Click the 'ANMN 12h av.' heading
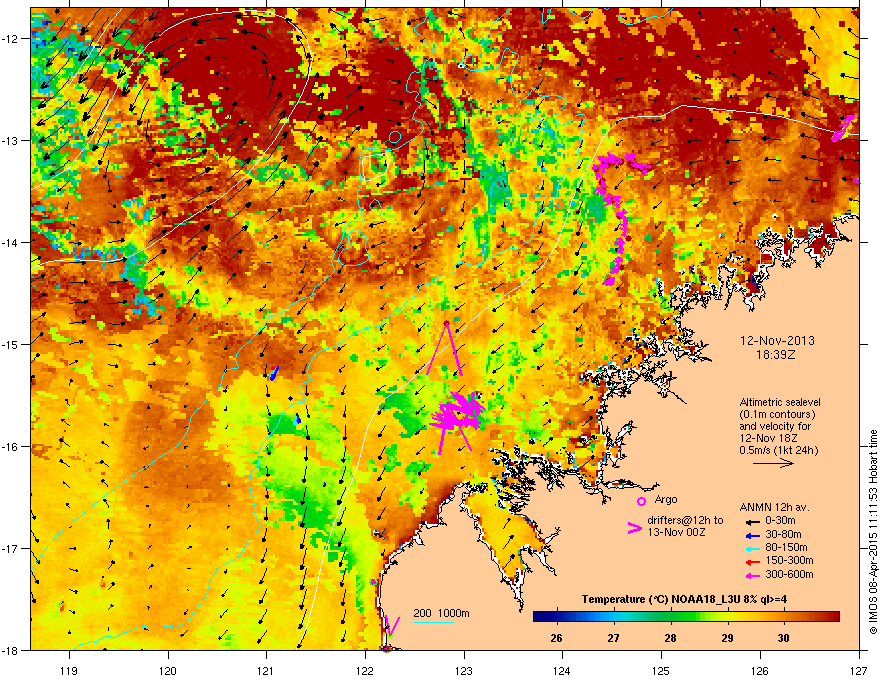880x680 pixels. click(x=774, y=507)
